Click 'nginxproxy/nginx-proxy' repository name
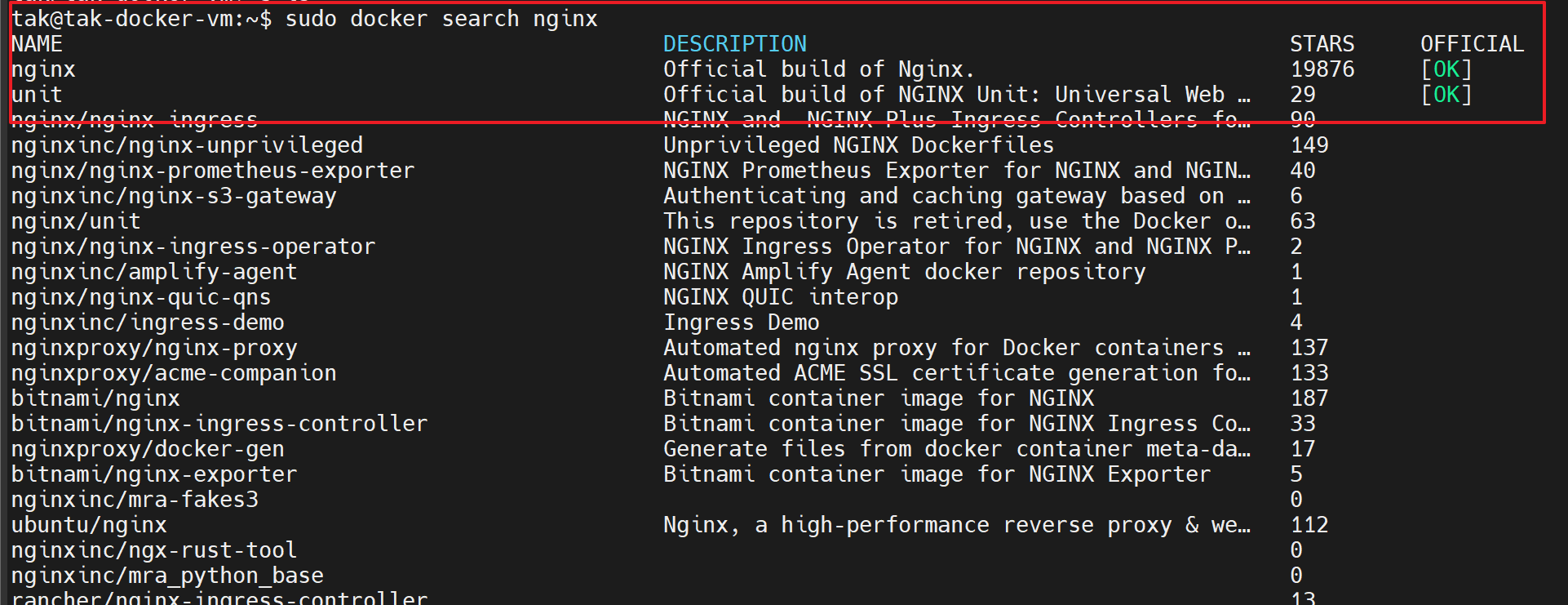This screenshot has height=605, width=1568. coord(154,348)
